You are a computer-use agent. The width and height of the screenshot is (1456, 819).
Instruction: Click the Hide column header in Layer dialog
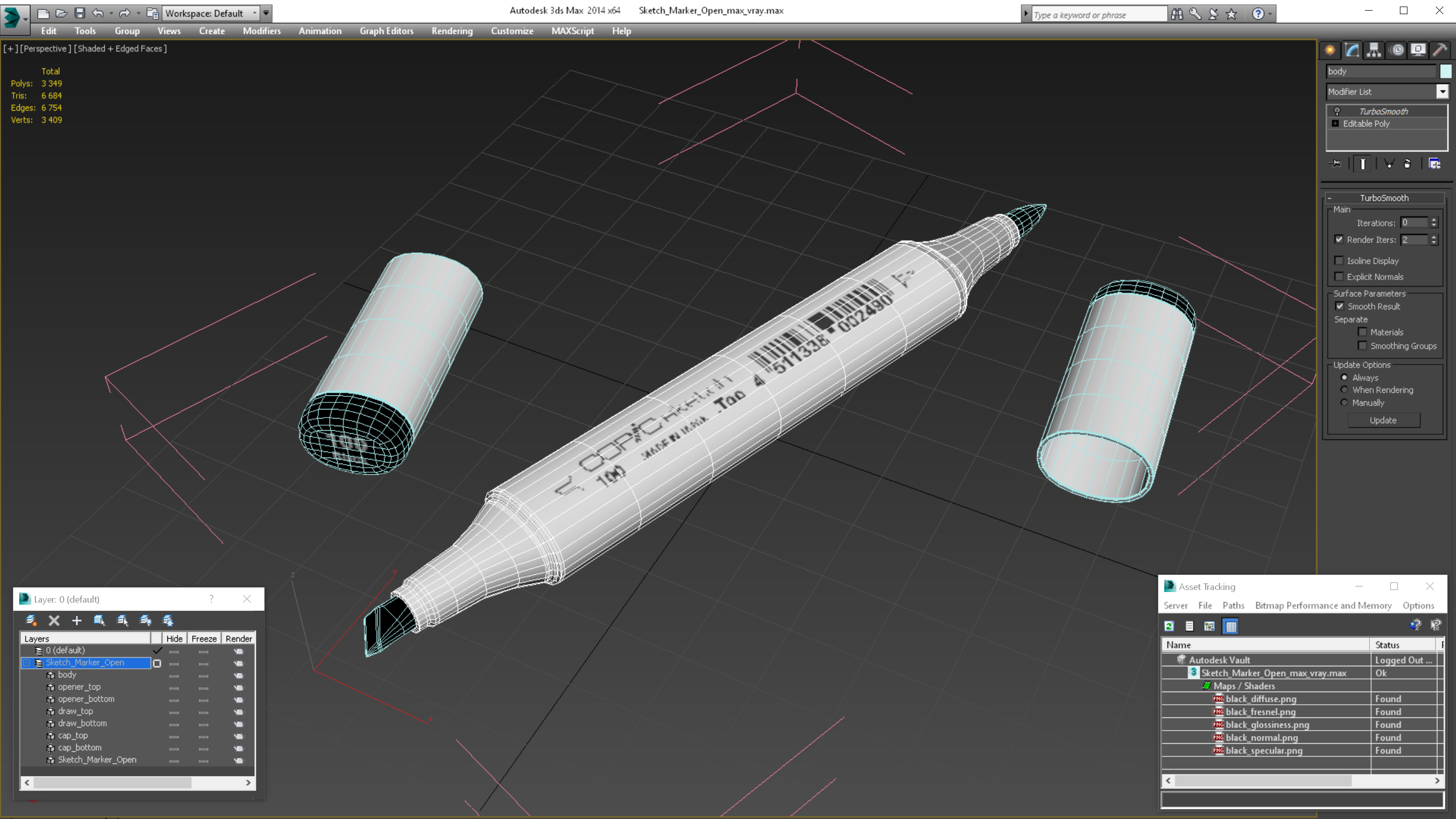point(174,638)
